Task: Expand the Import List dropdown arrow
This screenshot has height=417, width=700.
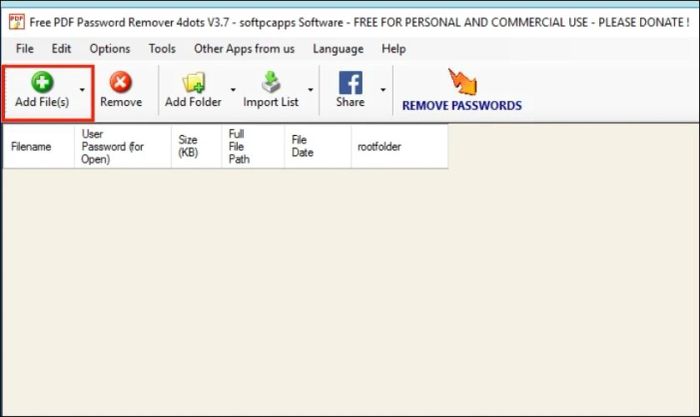Action: [x=310, y=90]
